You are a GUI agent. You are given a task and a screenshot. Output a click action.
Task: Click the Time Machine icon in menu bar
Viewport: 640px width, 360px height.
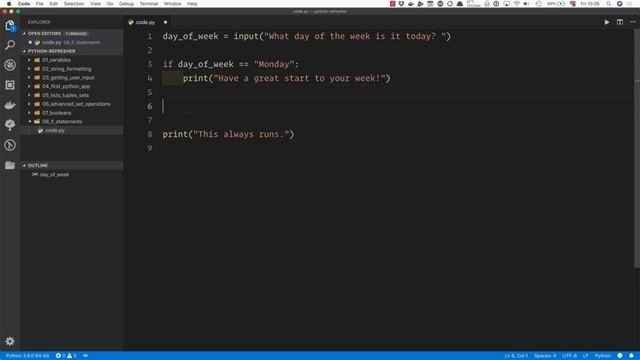(538, 4)
